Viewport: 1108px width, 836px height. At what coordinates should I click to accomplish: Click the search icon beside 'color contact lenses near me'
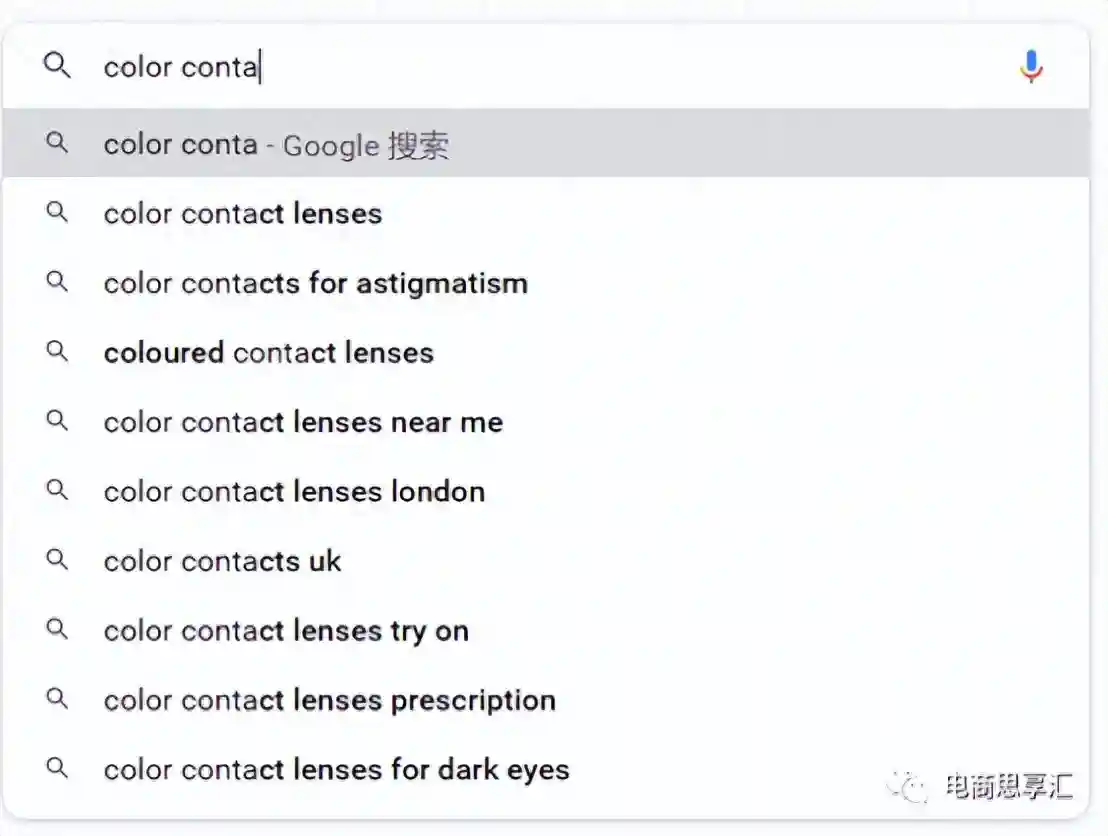[57, 422]
